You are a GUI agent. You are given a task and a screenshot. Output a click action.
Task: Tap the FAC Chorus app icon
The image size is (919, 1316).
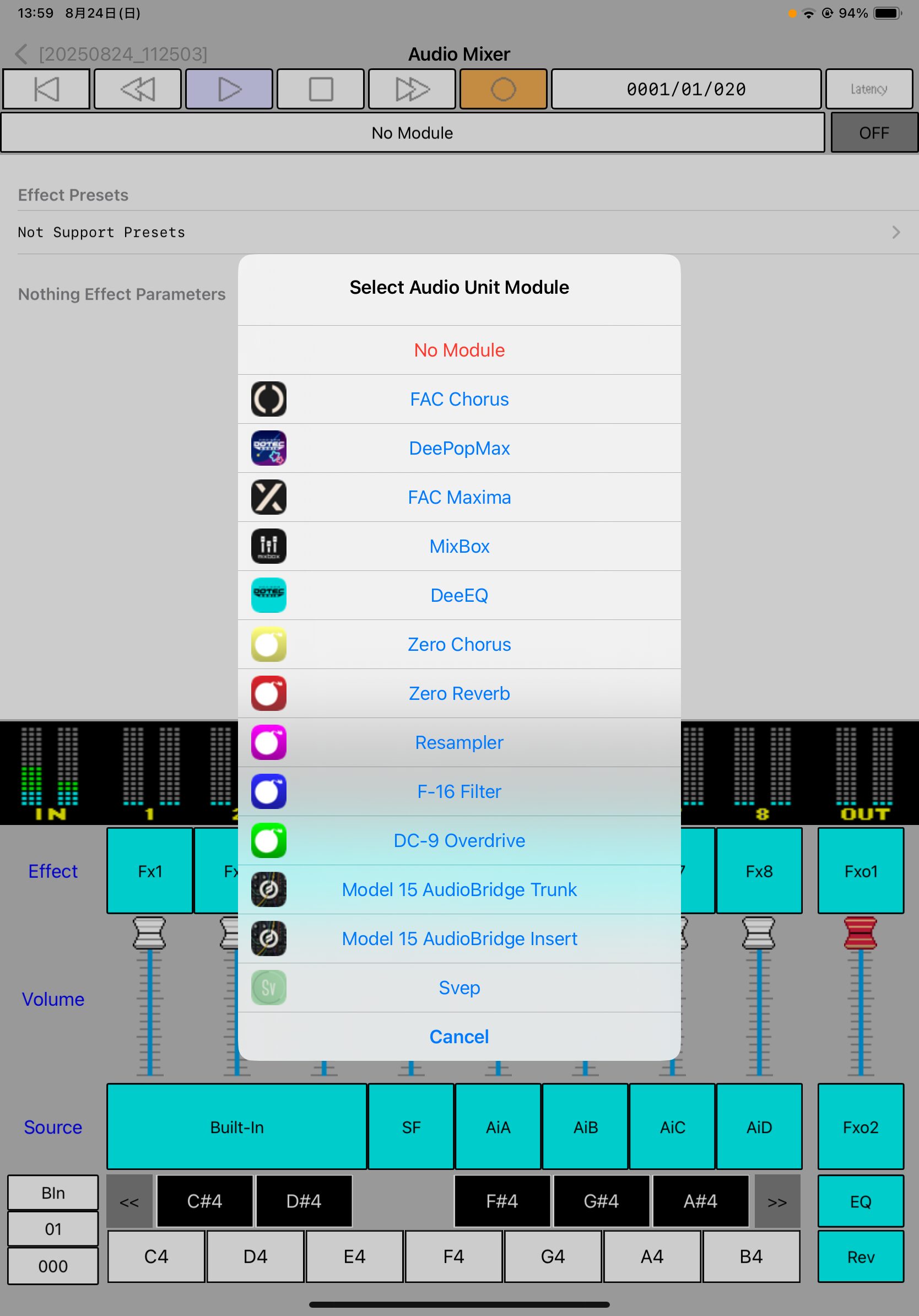pos(269,399)
